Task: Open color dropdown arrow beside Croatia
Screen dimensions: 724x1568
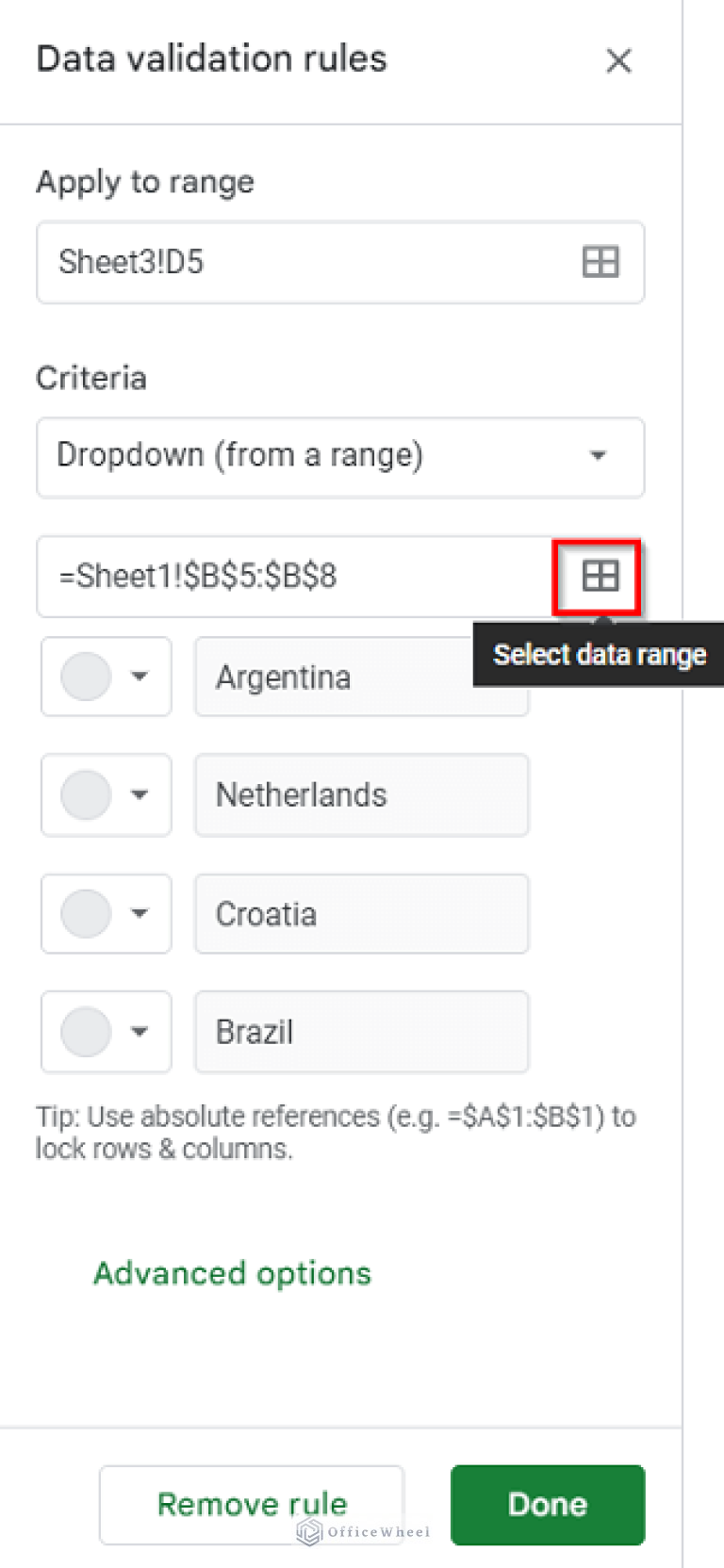Action: tap(140, 913)
